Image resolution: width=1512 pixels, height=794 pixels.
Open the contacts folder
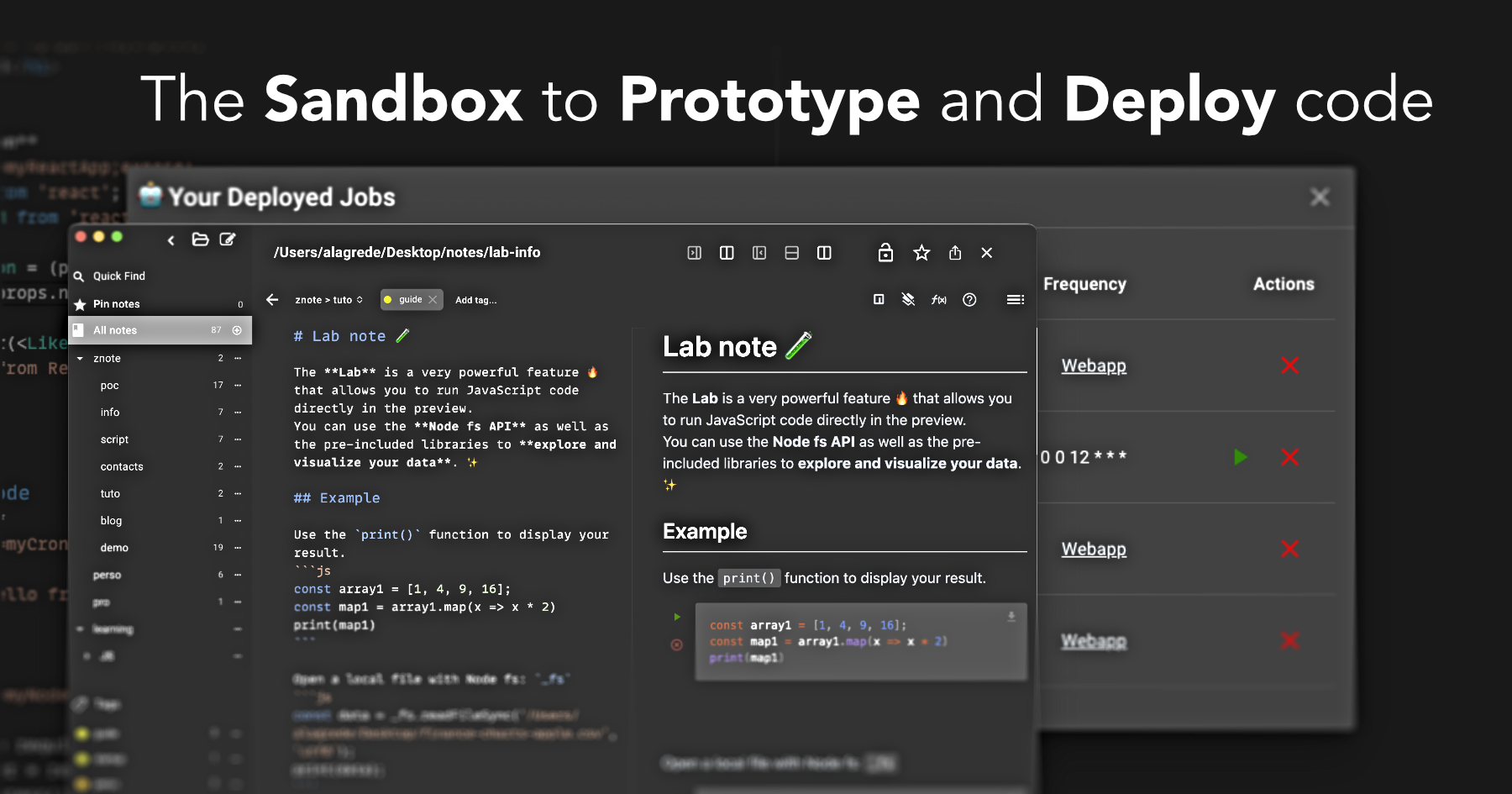coord(122,466)
